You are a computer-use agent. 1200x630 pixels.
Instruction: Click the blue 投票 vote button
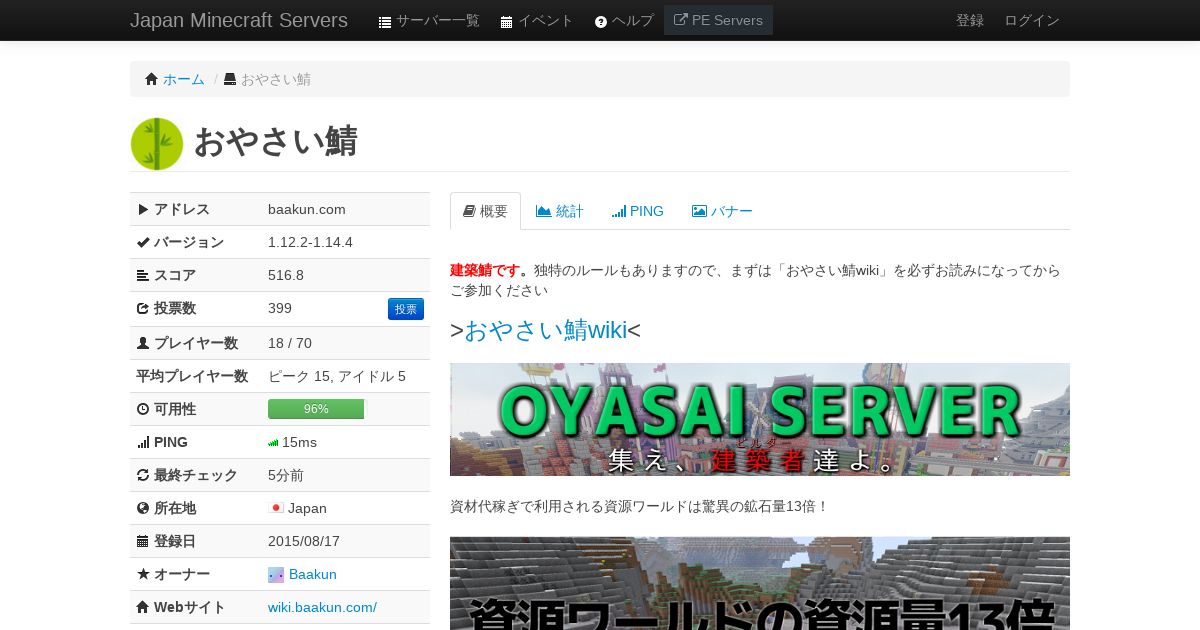406,309
